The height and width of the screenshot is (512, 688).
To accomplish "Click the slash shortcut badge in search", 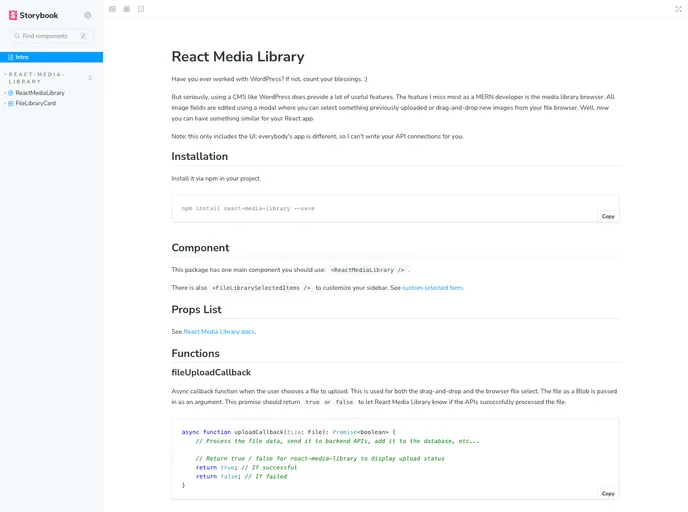I will tap(83, 36).
